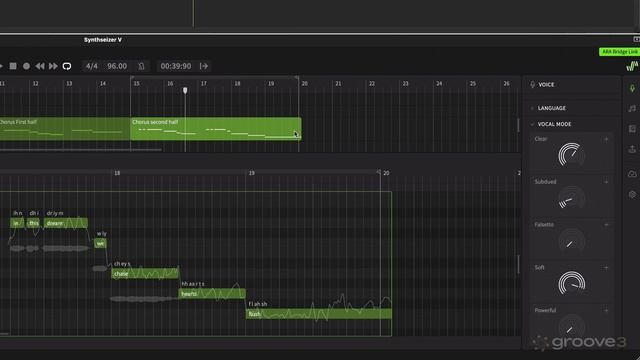Click the Synthesizer V logo icon
The image size is (640, 360).
pos(632,66)
